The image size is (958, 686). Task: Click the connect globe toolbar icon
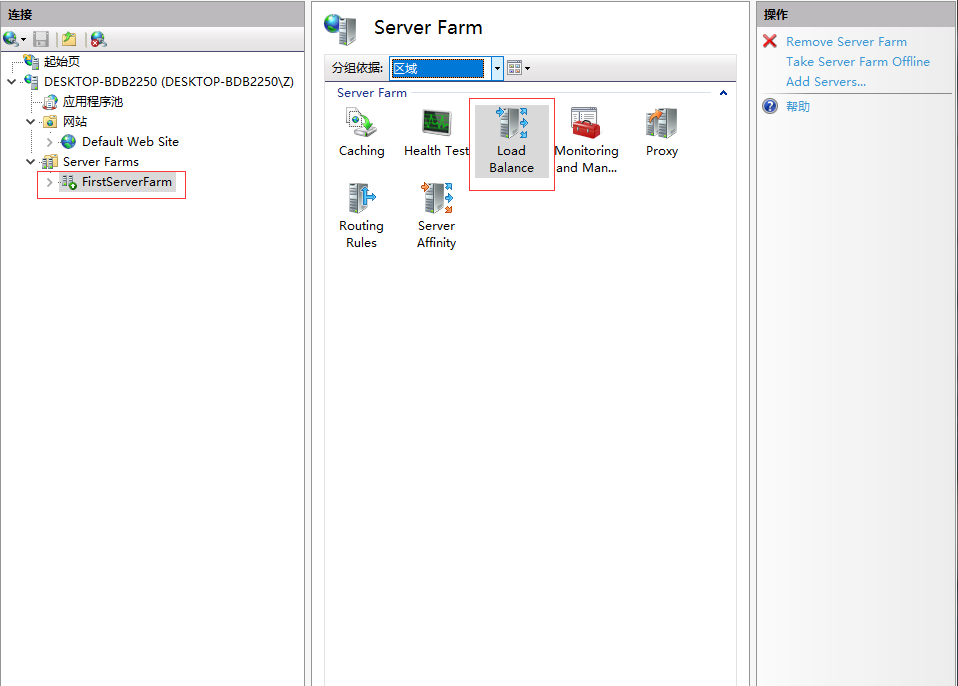click(x=10, y=39)
